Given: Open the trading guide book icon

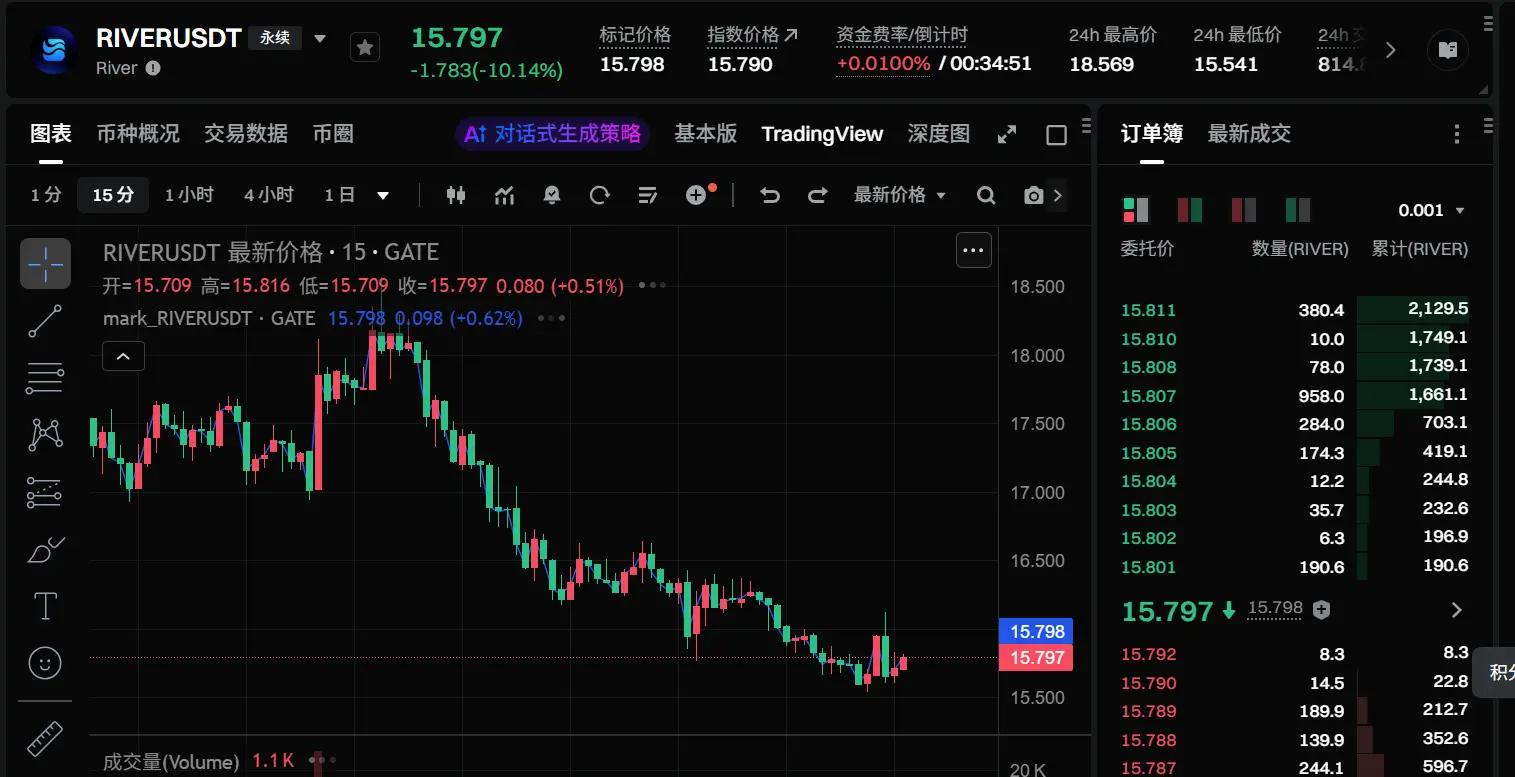Looking at the screenshot, I should click(1448, 49).
